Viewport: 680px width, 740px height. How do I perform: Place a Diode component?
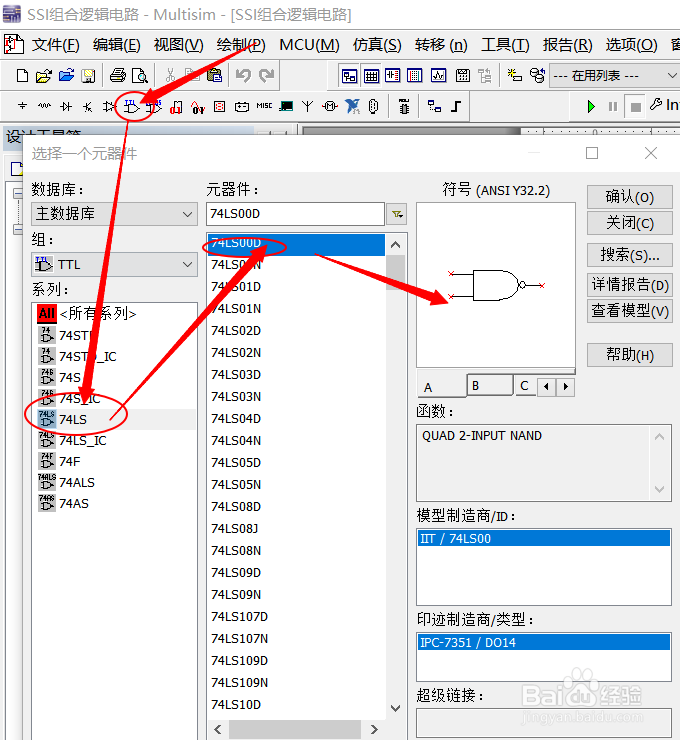[66, 106]
